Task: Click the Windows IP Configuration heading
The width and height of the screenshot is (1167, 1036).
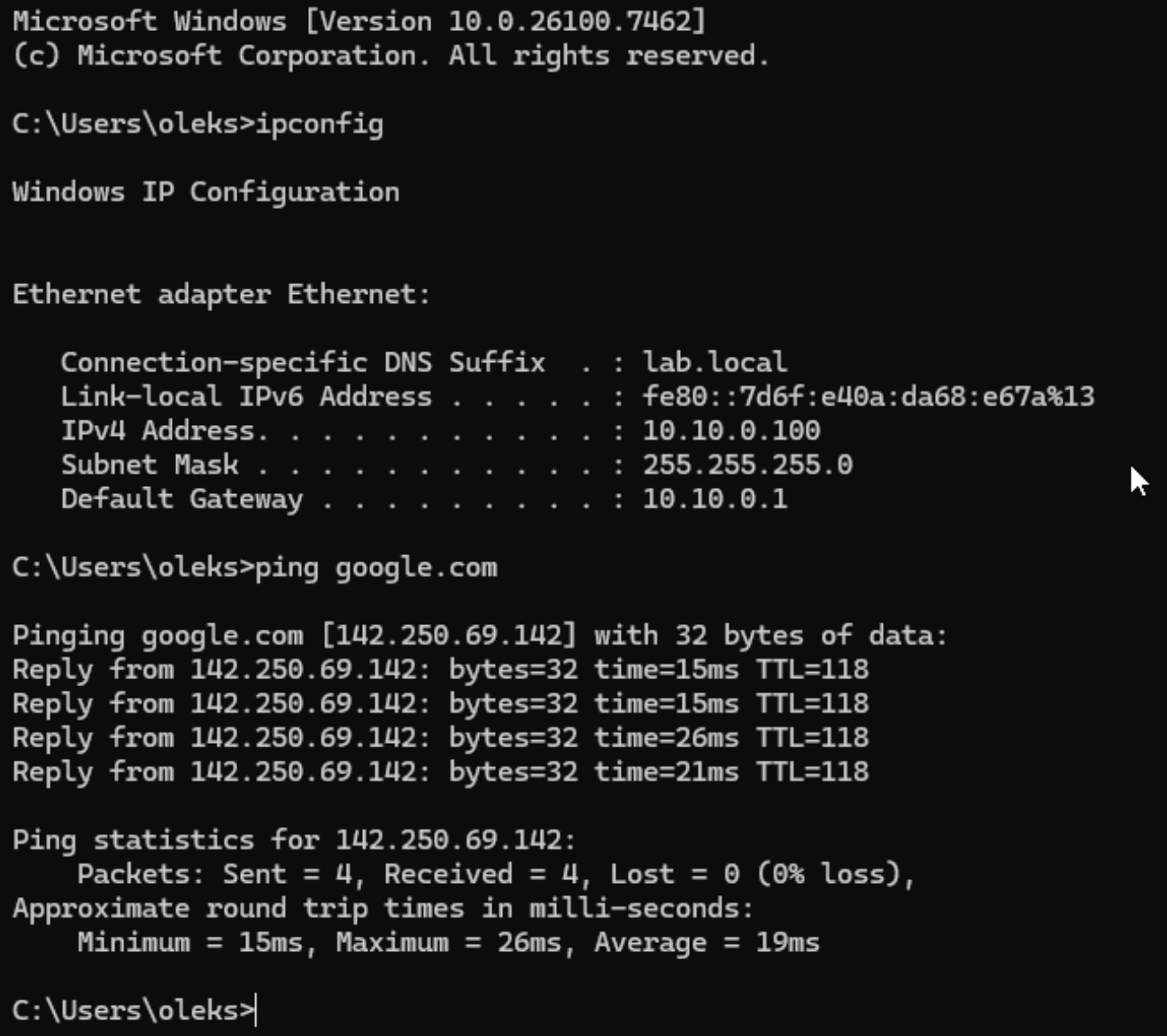Action: [205, 192]
